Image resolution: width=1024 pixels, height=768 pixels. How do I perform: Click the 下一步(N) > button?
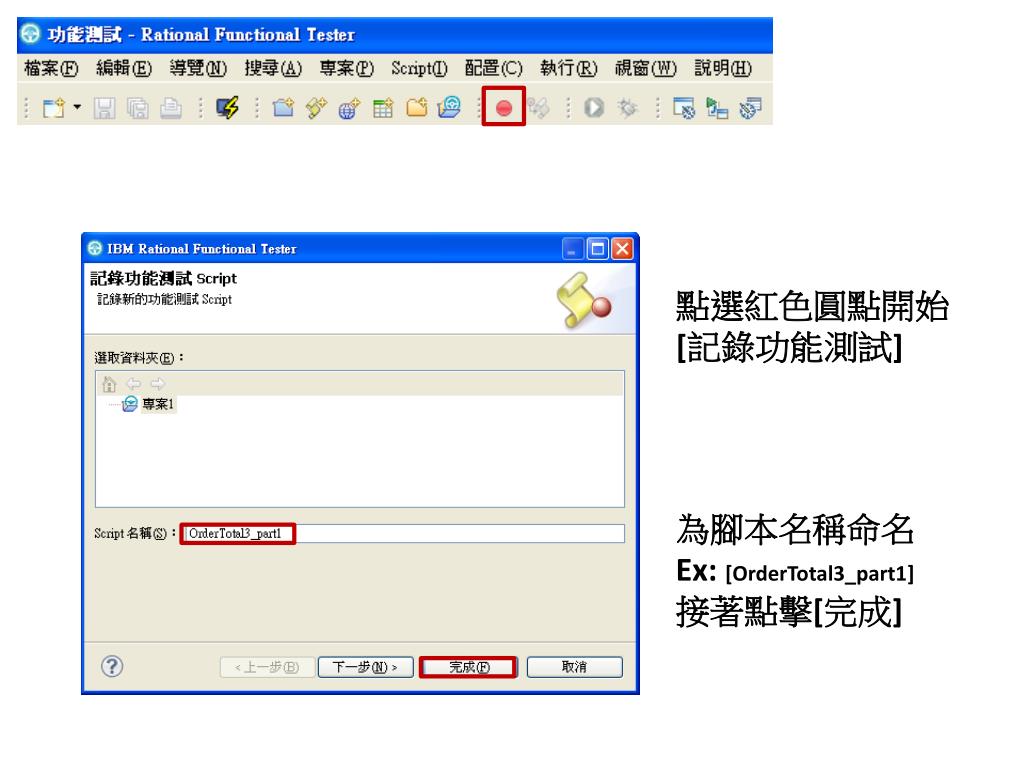tap(365, 667)
